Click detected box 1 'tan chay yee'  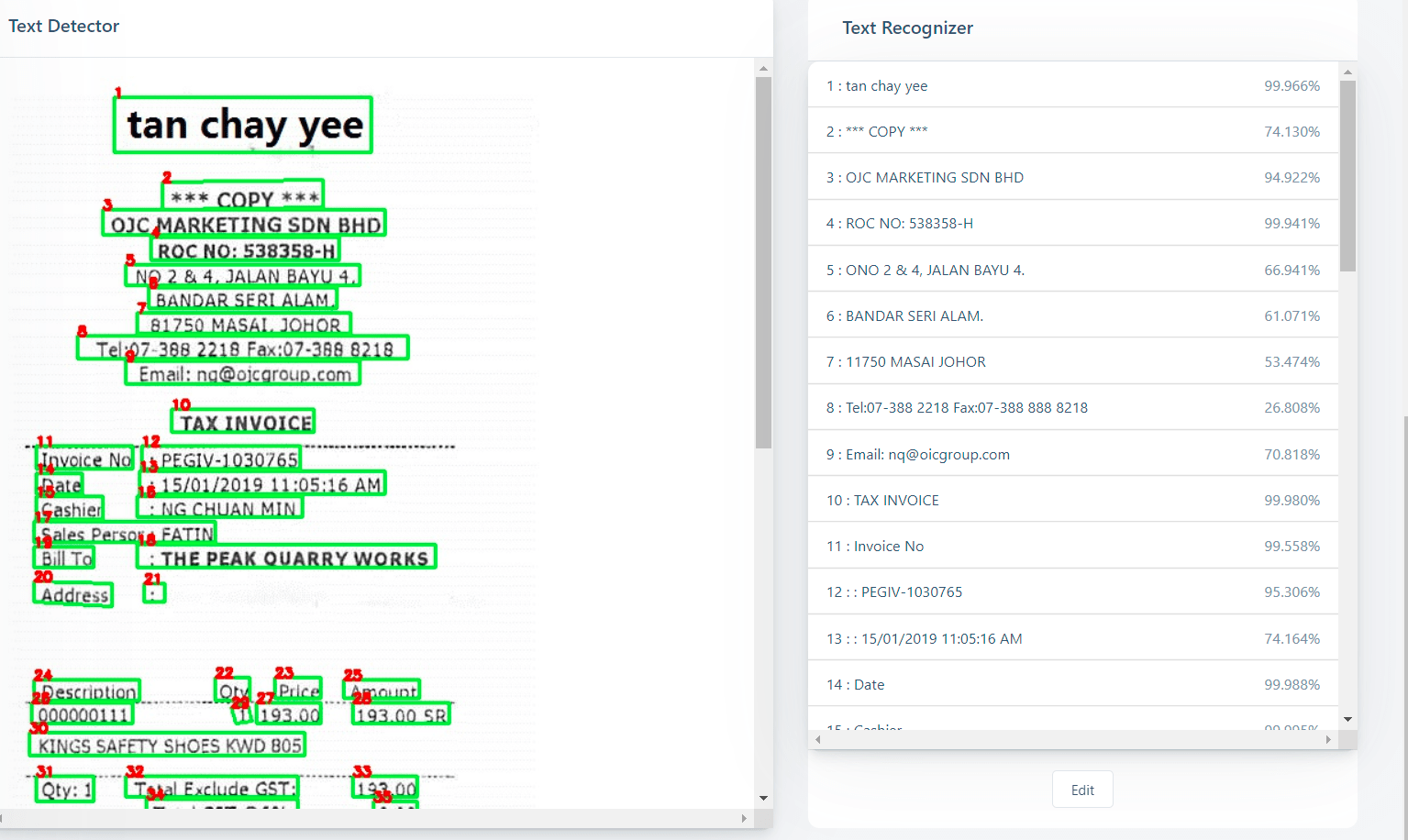coord(242,125)
